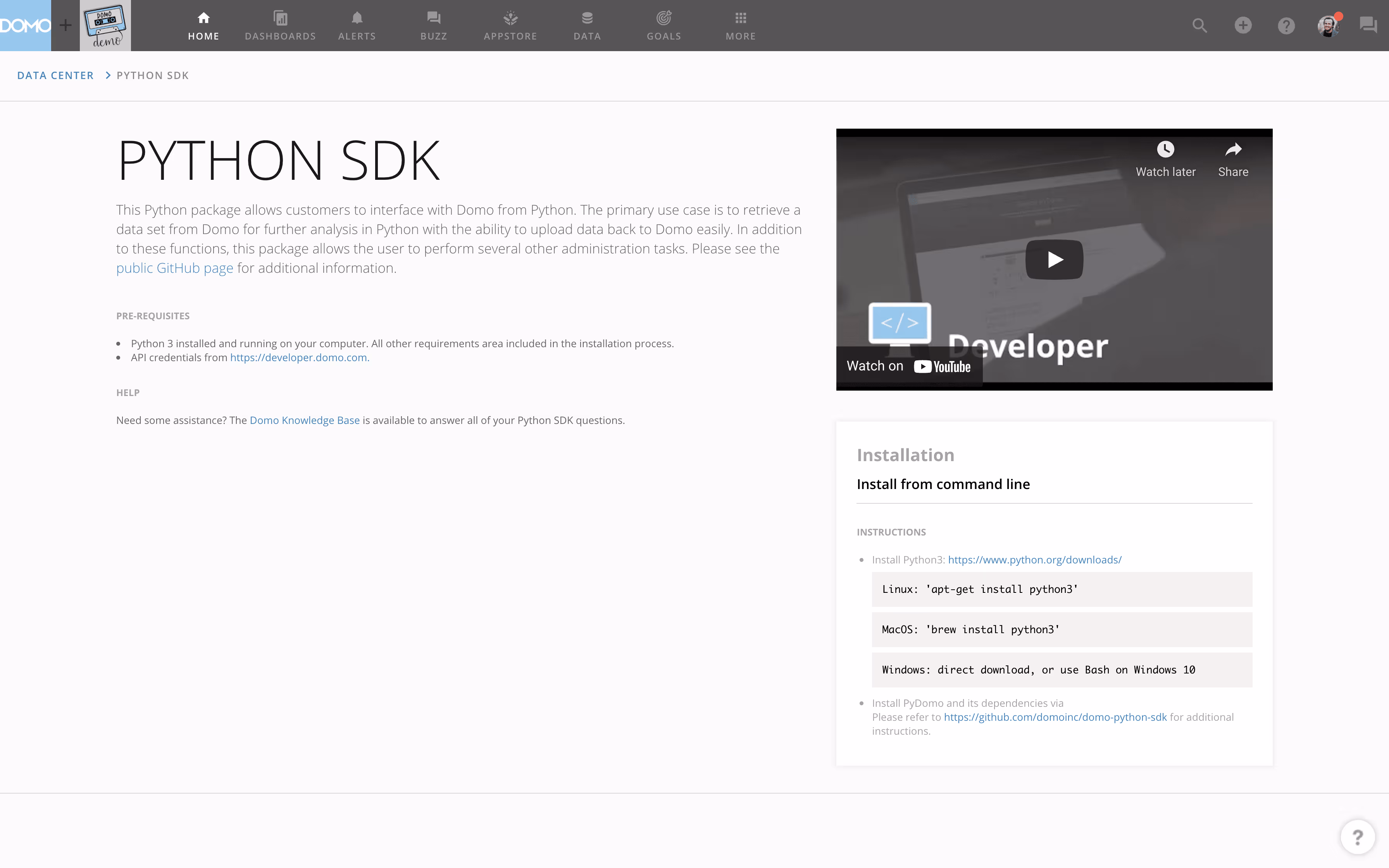The width and height of the screenshot is (1389, 868).
Task: Click the add circle plus icon
Action: point(1243,25)
